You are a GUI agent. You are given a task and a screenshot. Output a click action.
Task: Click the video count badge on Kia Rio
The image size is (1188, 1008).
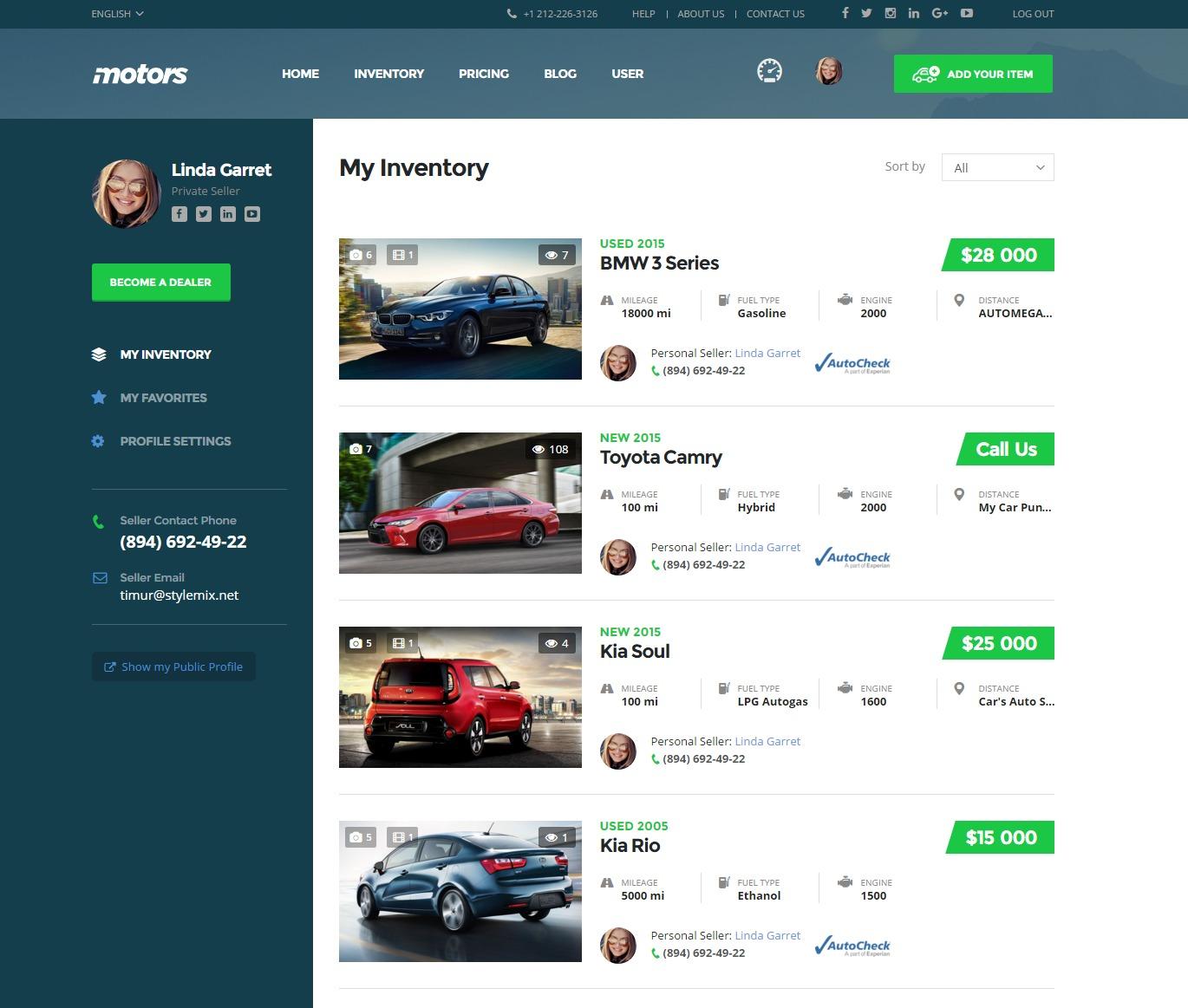click(x=402, y=837)
